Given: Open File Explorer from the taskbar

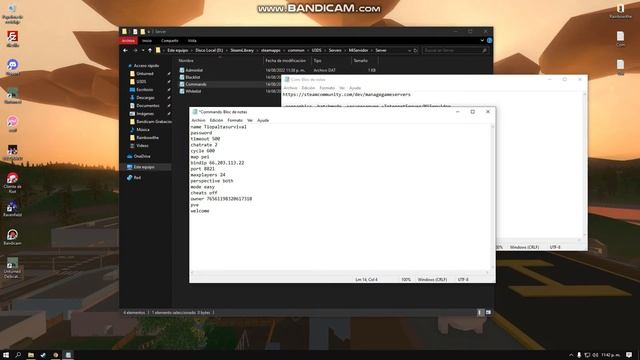Looking at the screenshot, I should (x=31, y=355).
